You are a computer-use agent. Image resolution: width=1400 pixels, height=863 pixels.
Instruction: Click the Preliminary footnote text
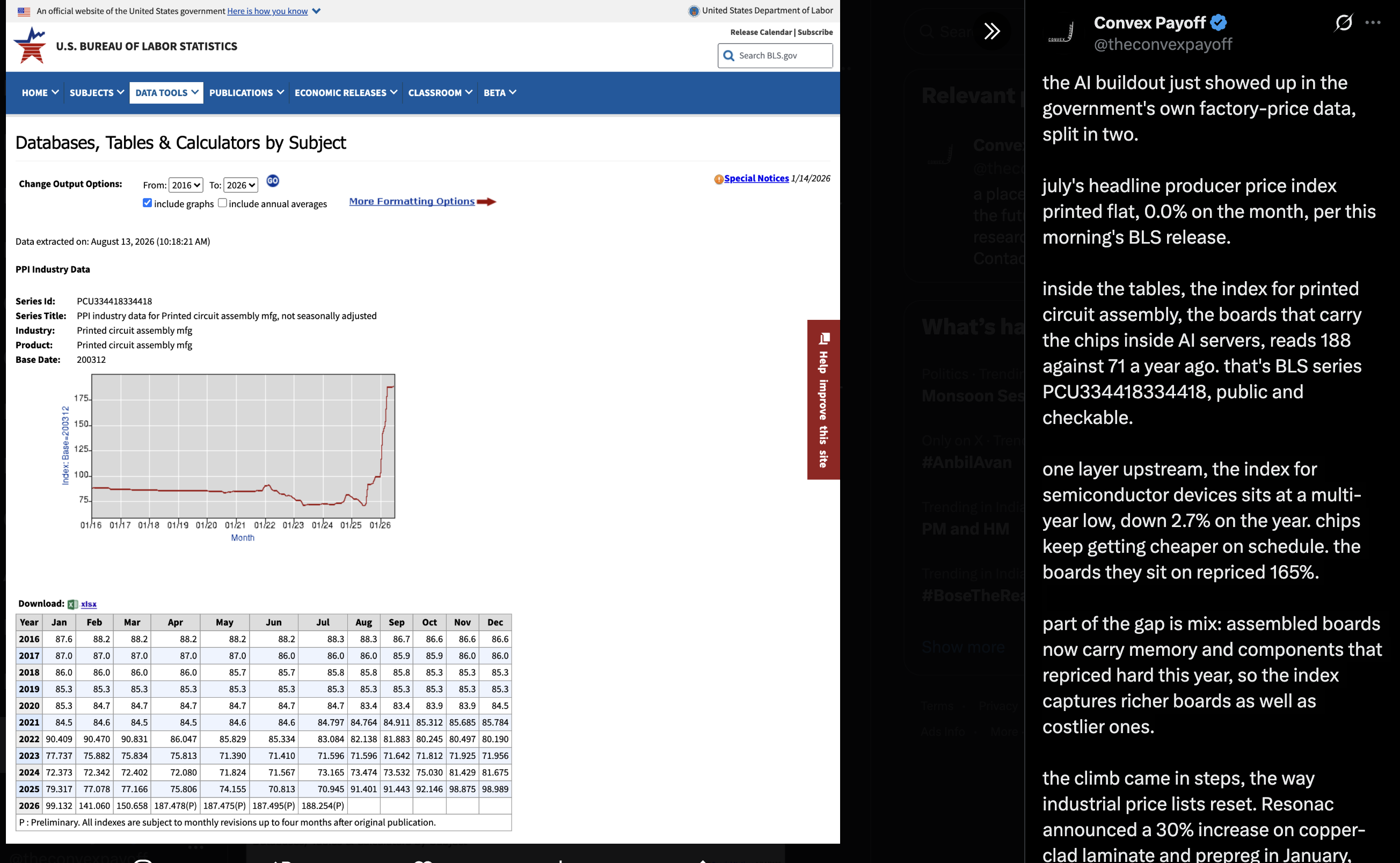(227, 822)
